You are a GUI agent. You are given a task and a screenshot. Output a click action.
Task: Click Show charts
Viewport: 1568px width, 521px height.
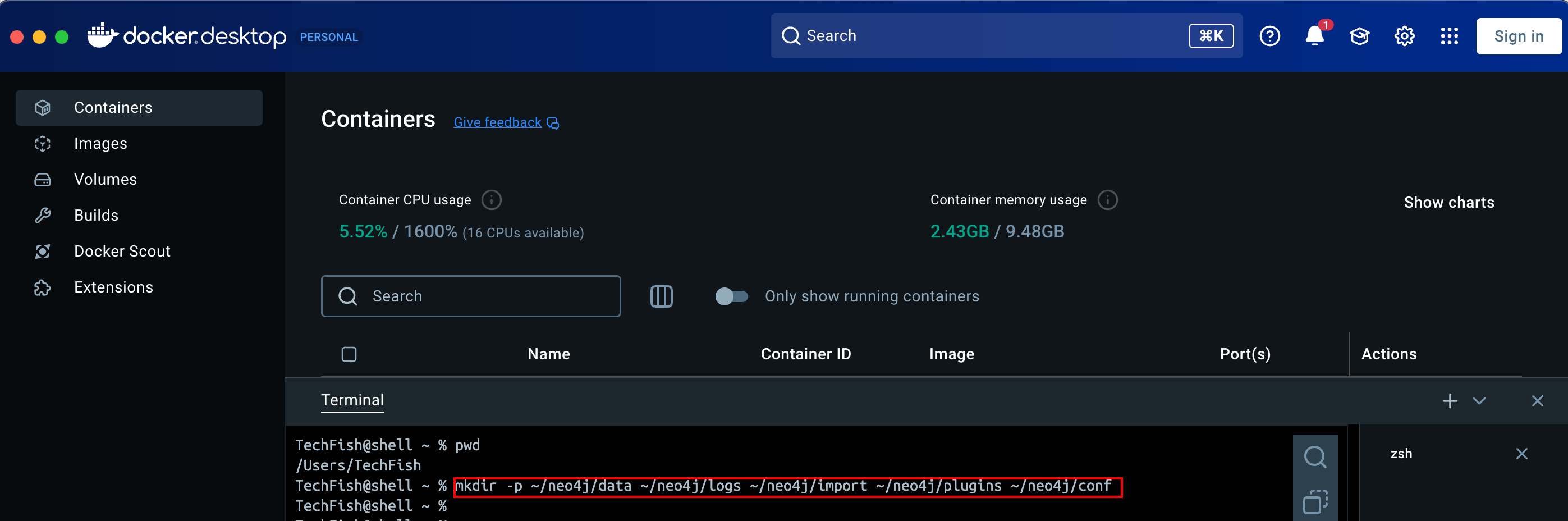[x=1448, y=203]
